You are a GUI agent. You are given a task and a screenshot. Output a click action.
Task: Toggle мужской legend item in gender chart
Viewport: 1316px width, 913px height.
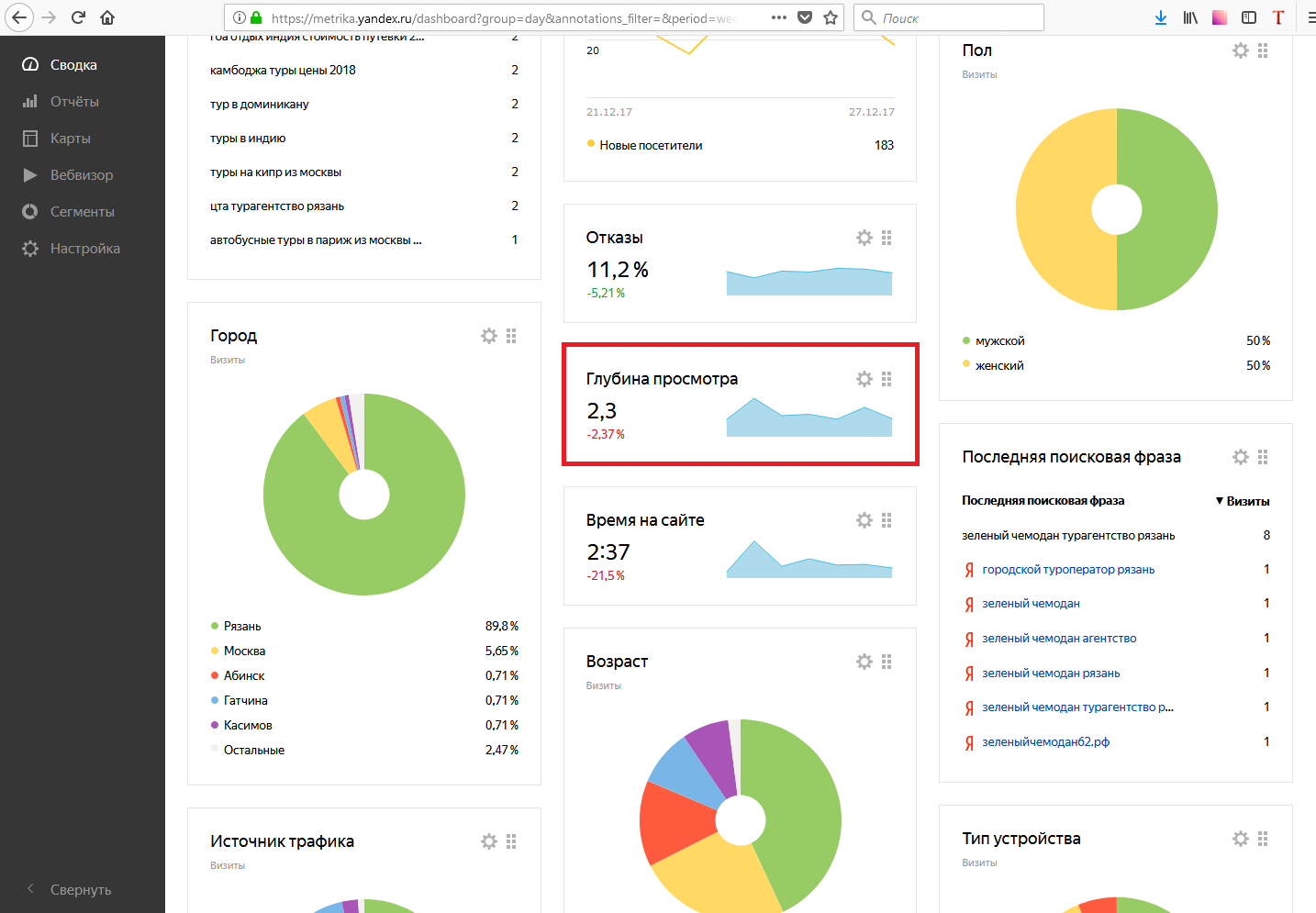tap(998, 340)
